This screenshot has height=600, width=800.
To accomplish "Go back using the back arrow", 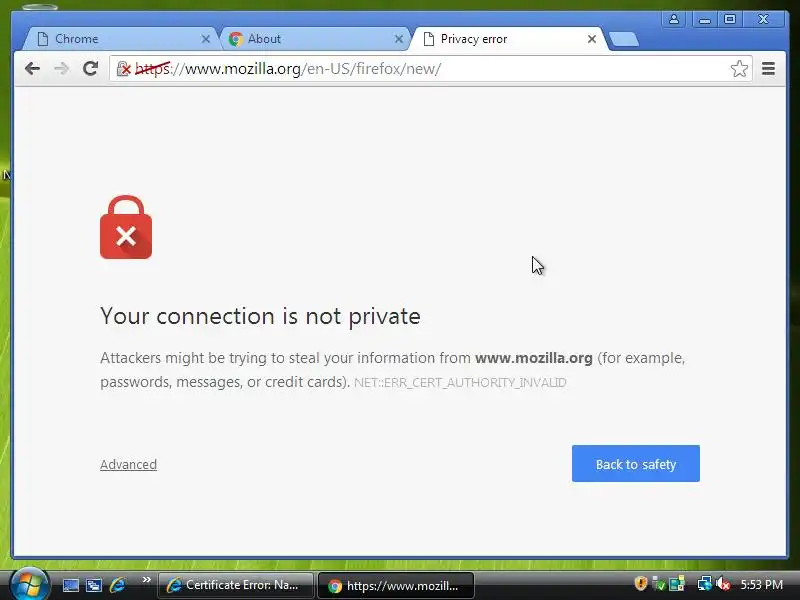I will coord(32,68).
